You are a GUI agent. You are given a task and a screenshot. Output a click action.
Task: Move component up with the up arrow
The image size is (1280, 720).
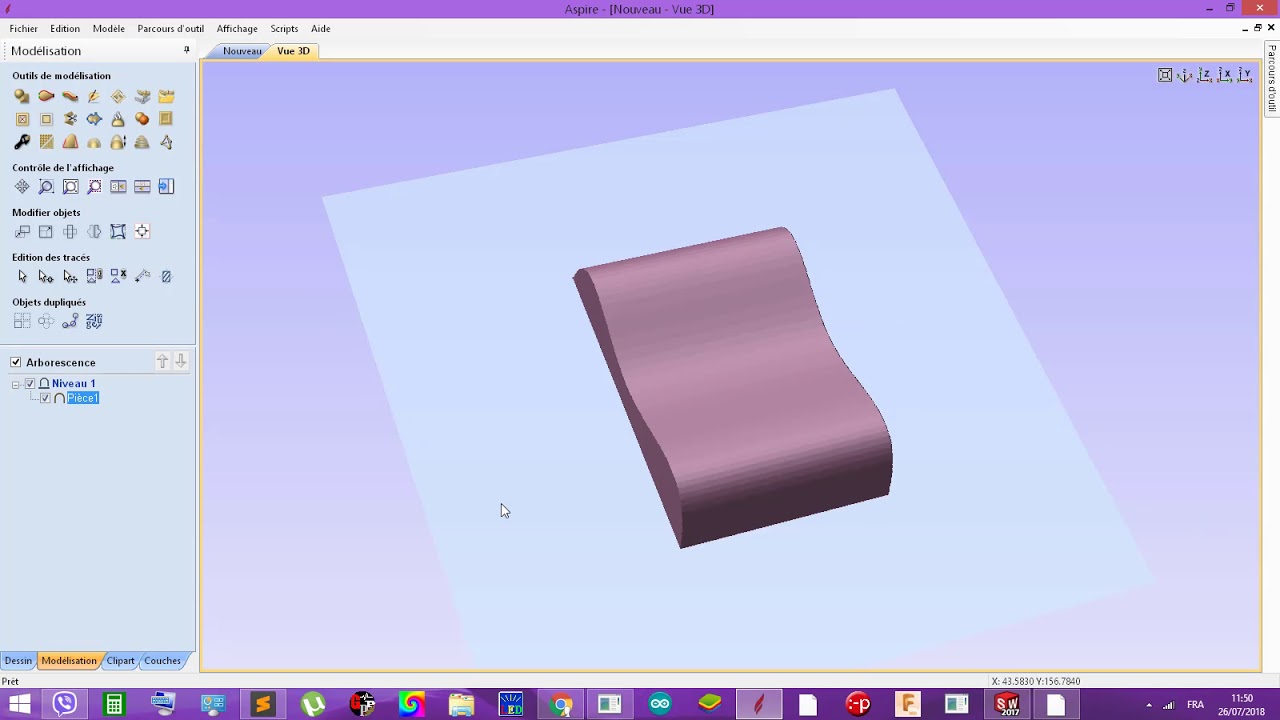pos(162,362)
